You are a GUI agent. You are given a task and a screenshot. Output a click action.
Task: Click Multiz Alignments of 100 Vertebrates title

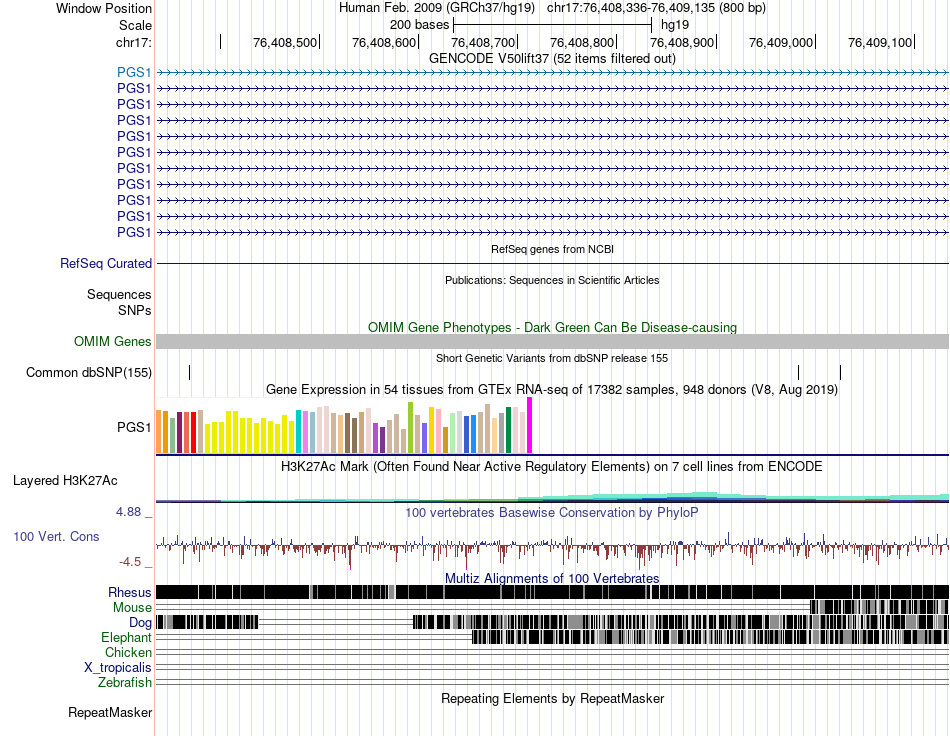pos(552,579)
